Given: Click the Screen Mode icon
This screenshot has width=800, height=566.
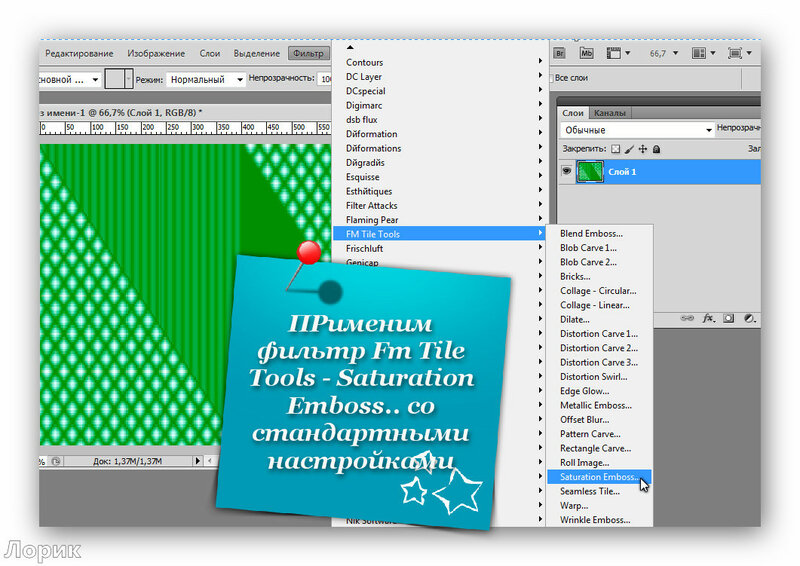Looking at the screenshot, I should tap(735, 53).
